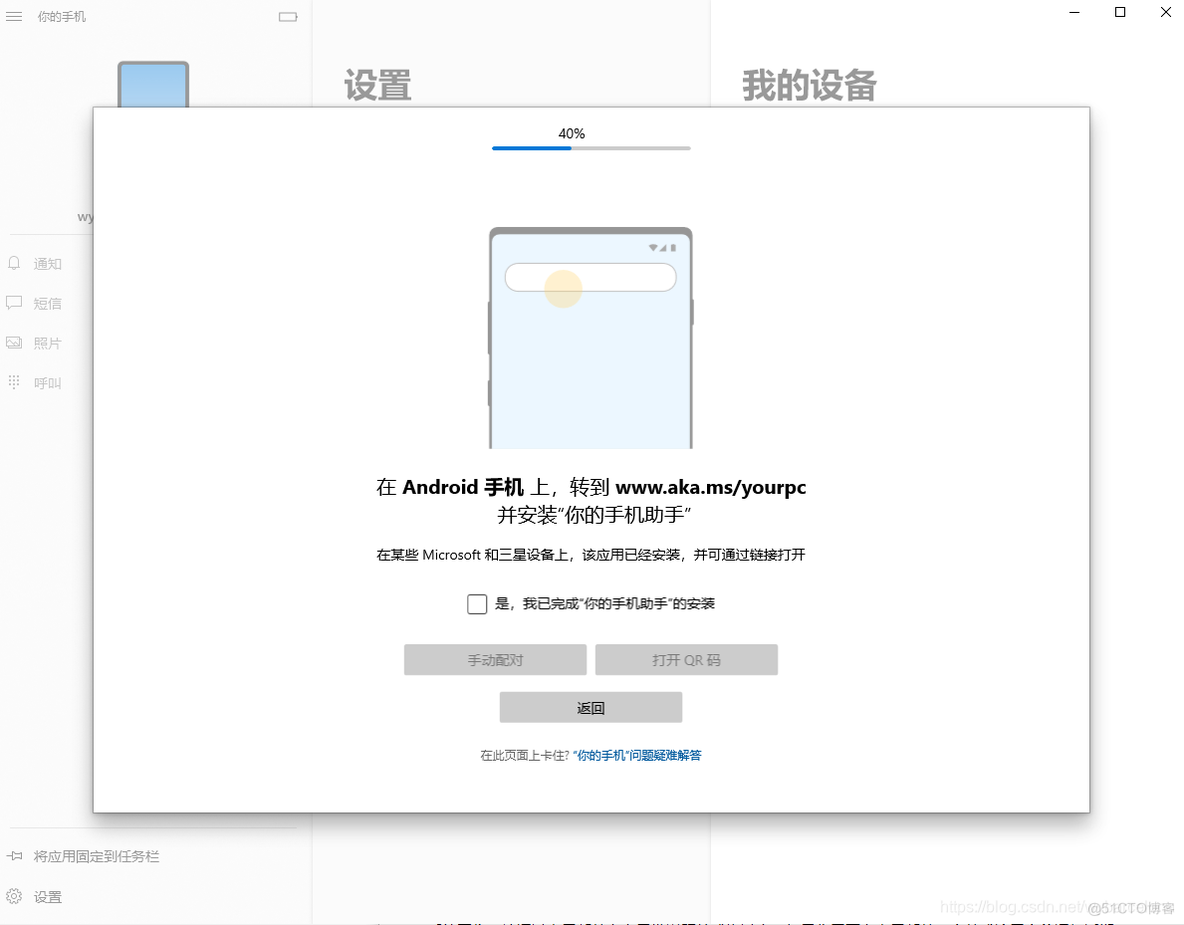
Task: Click the pin to taskbar icon
Action: 14,856
